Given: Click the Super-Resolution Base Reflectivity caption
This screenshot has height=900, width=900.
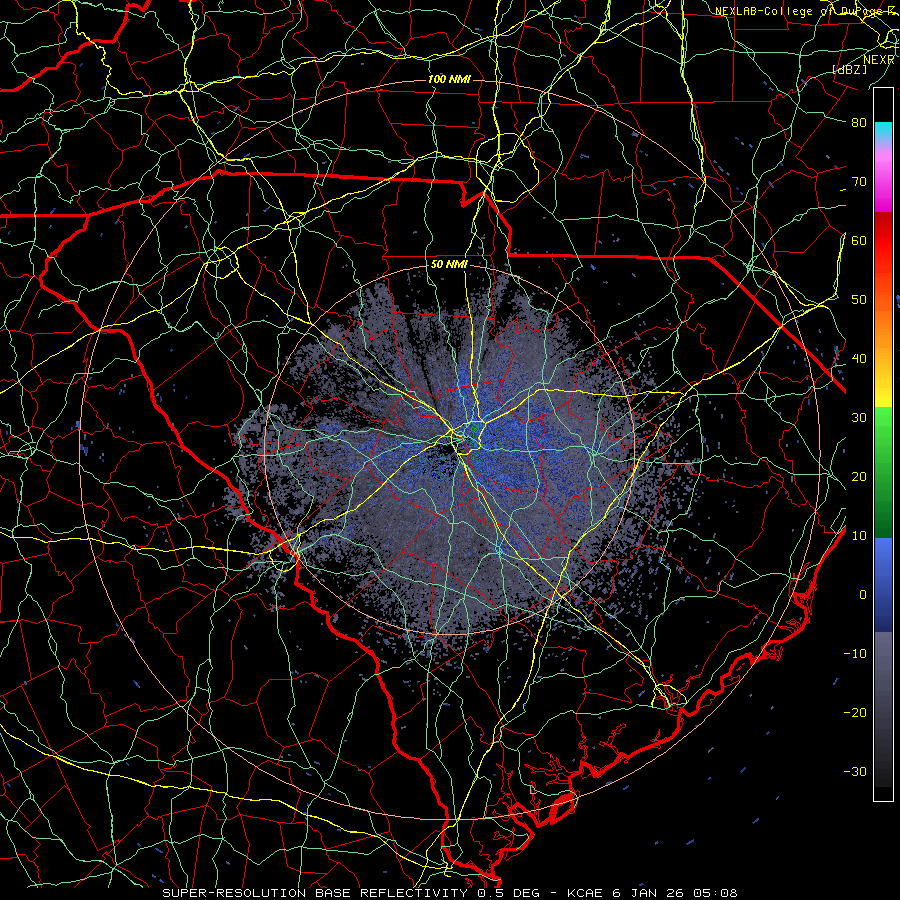Looking at the screenshot, I should (449, 893).
